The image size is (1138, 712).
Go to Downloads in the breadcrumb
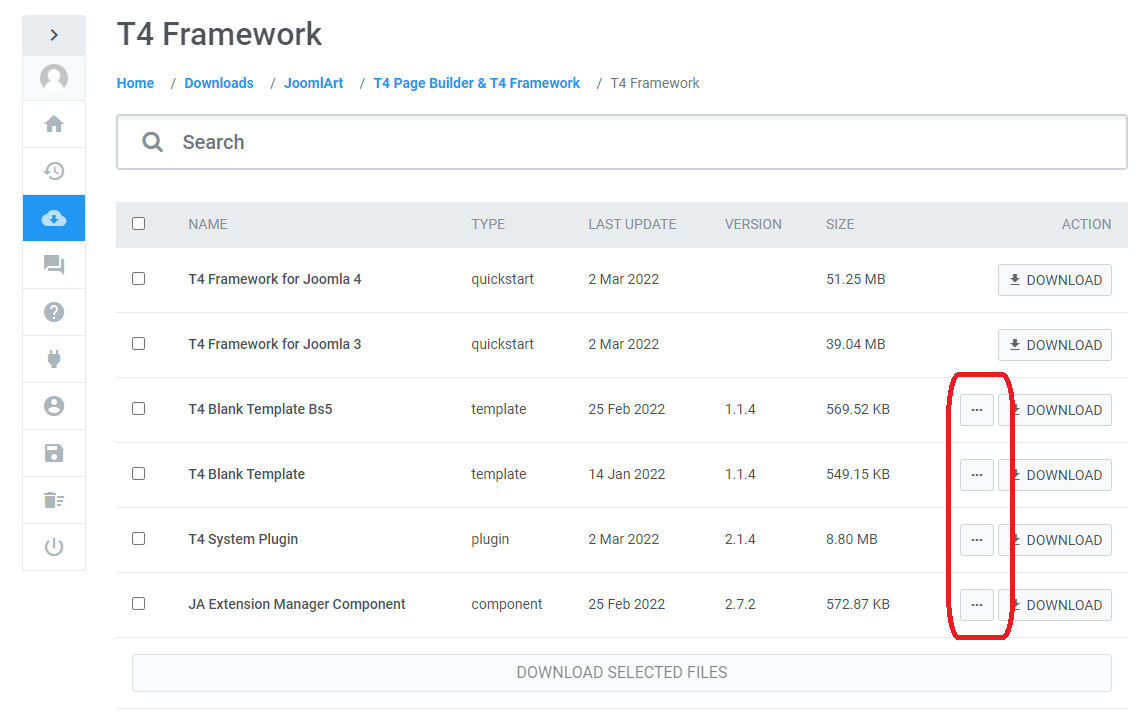[219, 83]
